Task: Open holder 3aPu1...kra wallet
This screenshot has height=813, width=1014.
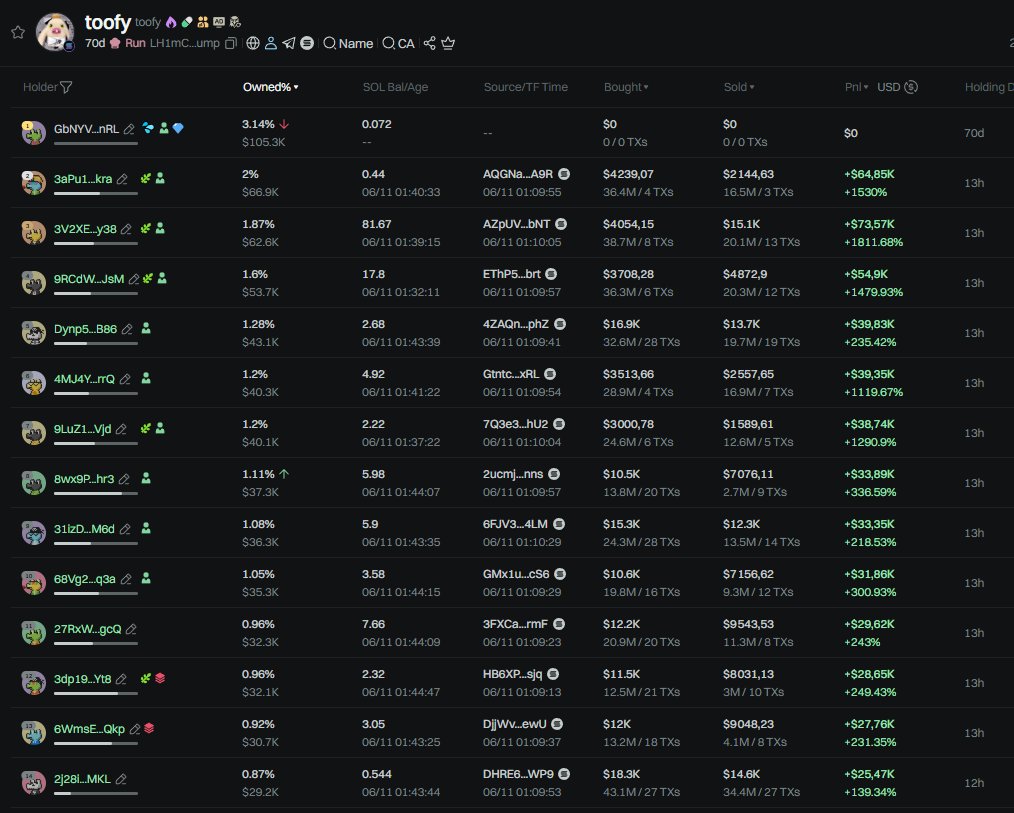Action: [83, 179]
